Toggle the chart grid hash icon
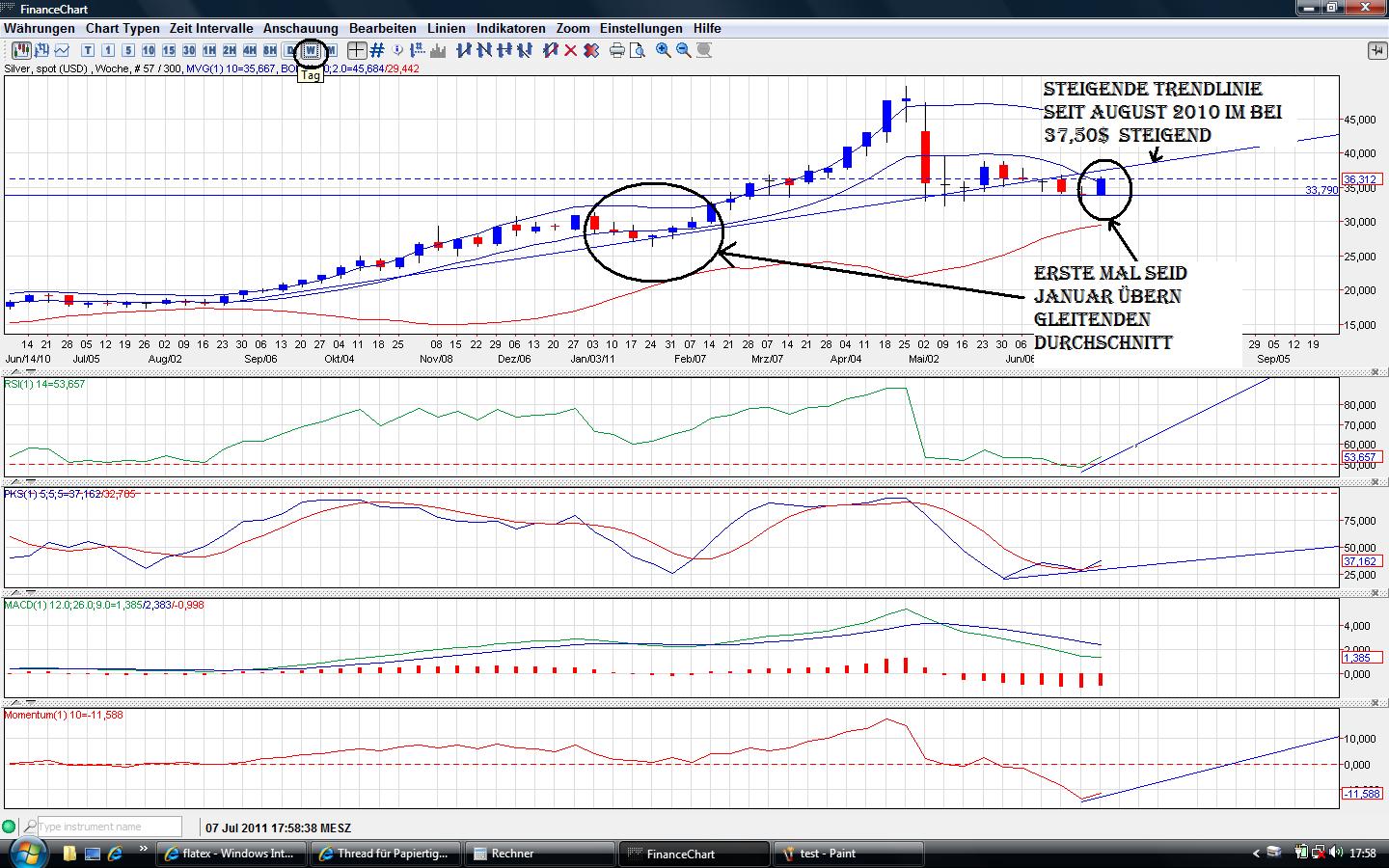Viewport: 1389px width, 868px height. 377,50
